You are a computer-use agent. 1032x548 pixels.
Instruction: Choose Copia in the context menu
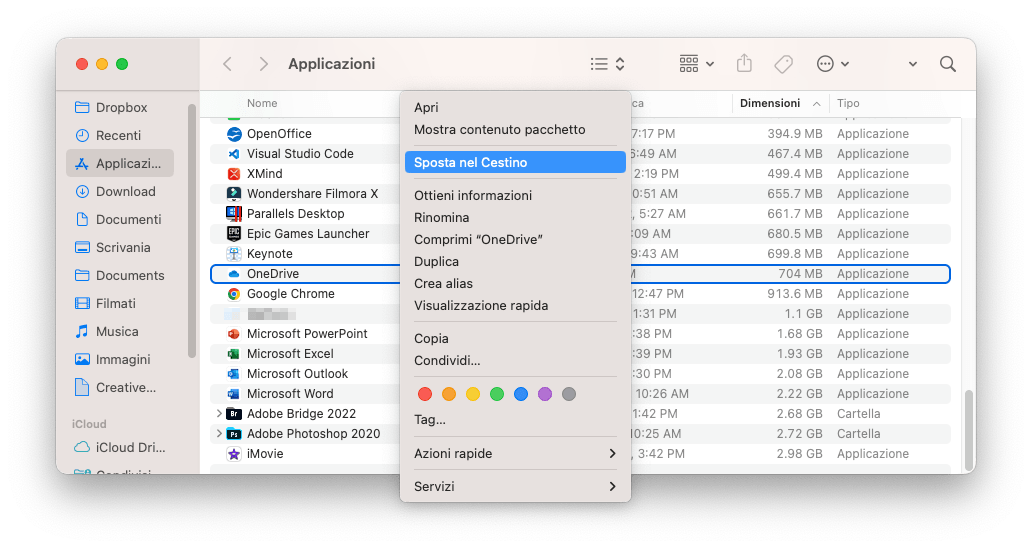pyautogui.click(x=515, y=339)
